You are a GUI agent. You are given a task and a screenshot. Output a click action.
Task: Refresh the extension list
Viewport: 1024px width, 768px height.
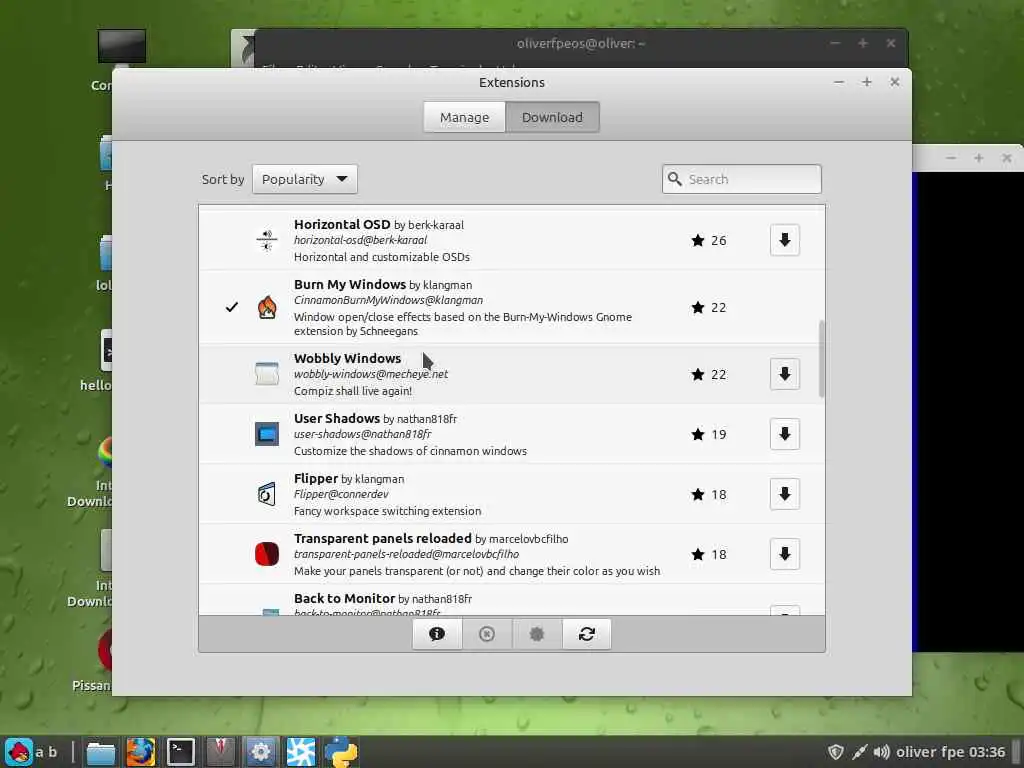586,634
